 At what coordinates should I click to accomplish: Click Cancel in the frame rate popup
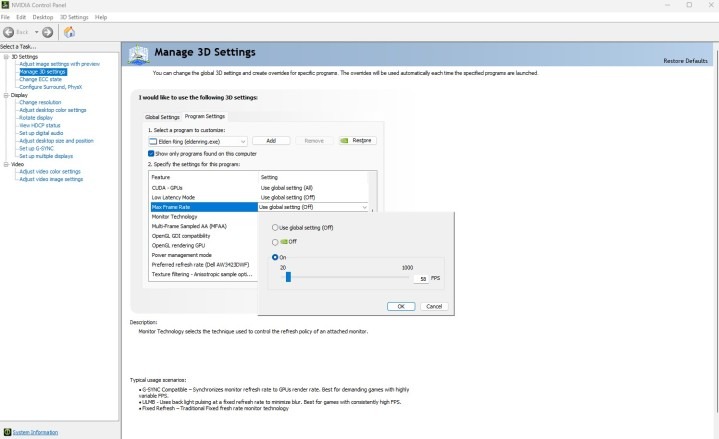(x=434, y=306)
